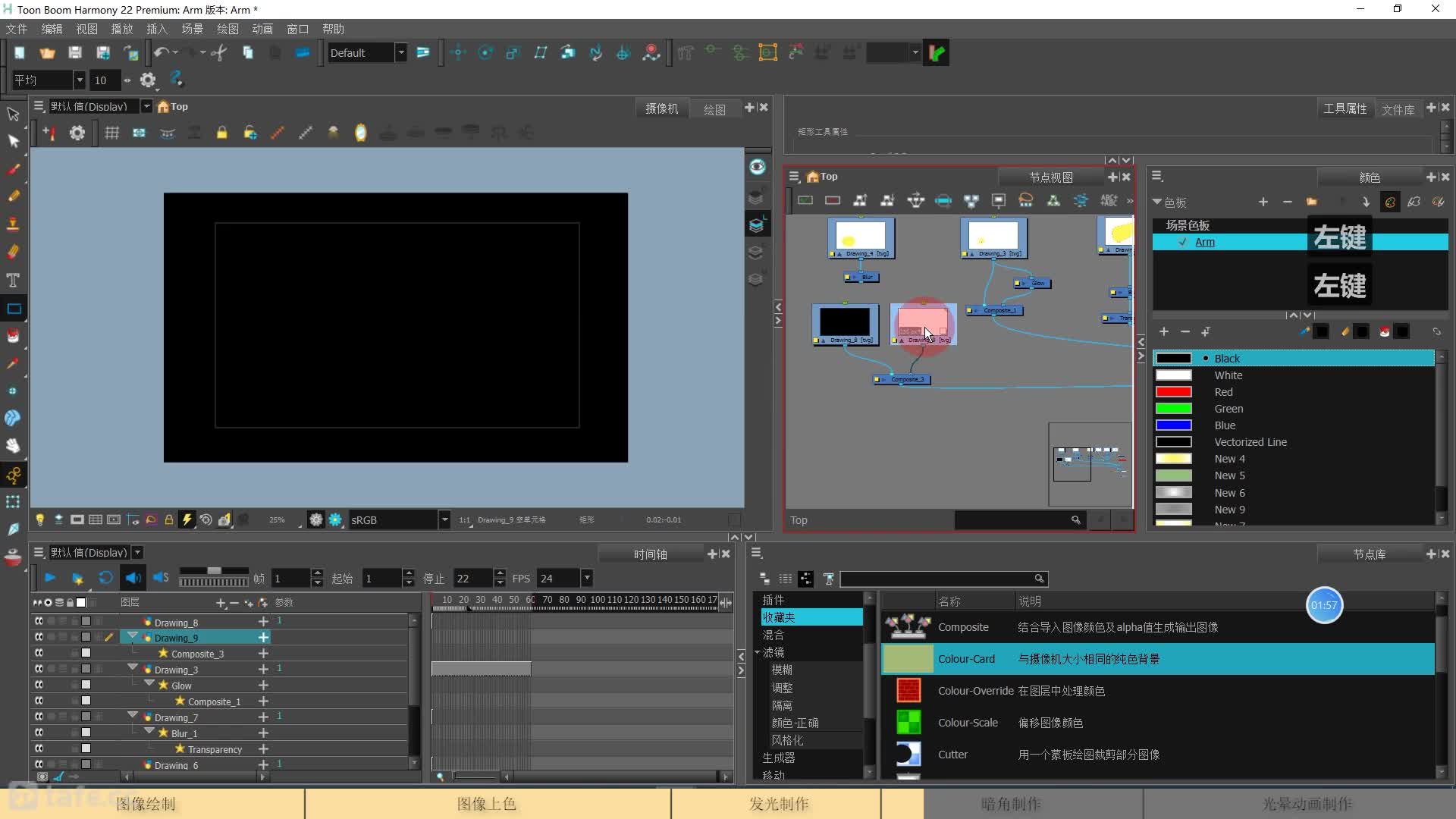Screen dimensions: 1456x819
Task: Select the Colour-Card library item
Action: (1158, 659)
